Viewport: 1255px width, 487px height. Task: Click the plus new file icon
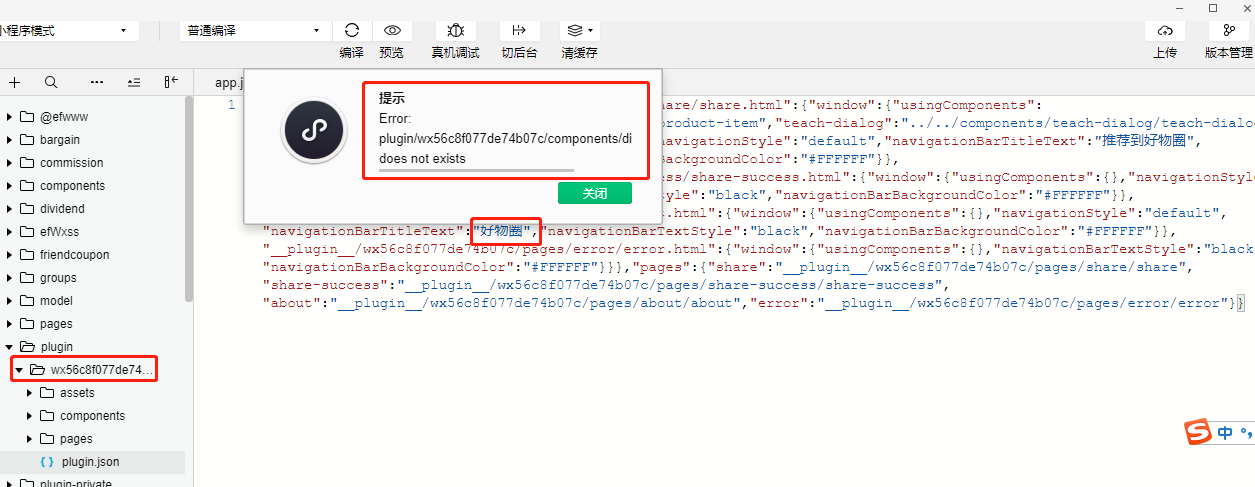click(x=15, y=82)
